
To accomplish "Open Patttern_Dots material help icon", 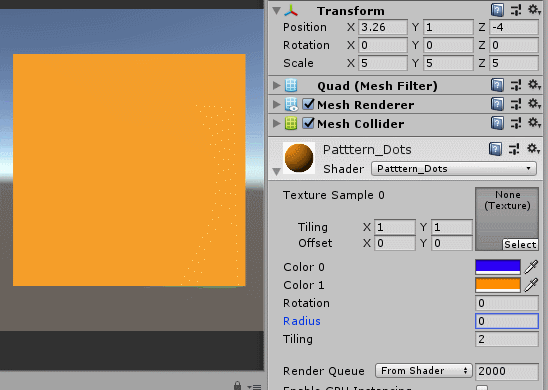I will tap(495, 149).
